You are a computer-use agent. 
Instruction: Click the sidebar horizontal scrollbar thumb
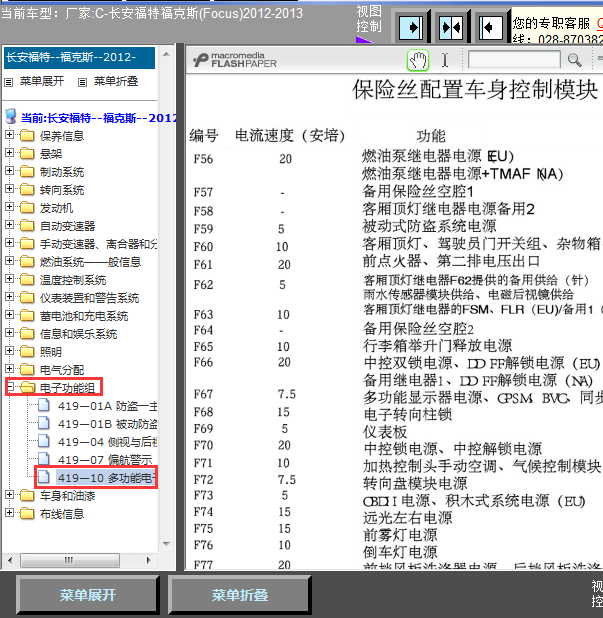70,560
